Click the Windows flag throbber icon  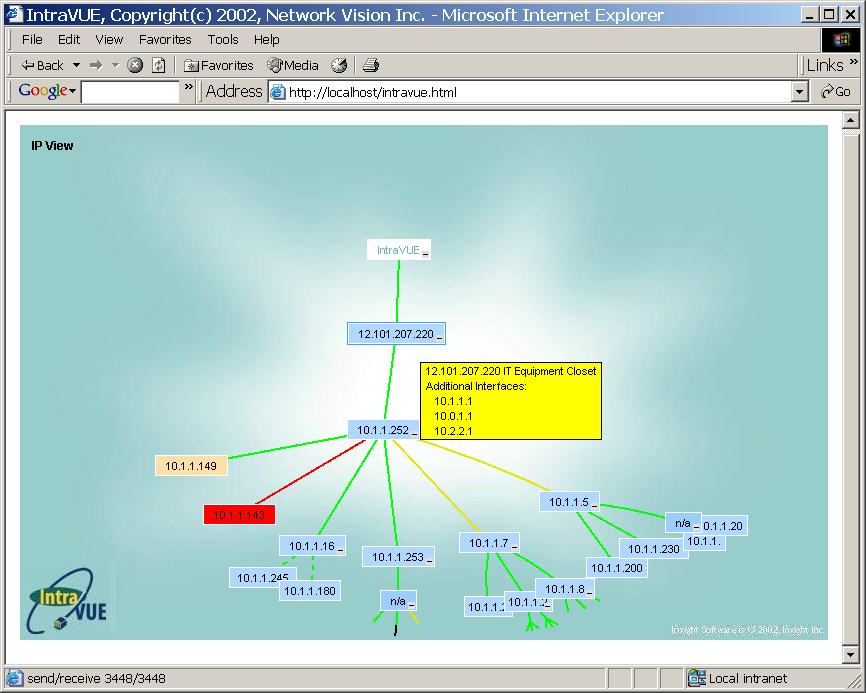coord(840,39)
